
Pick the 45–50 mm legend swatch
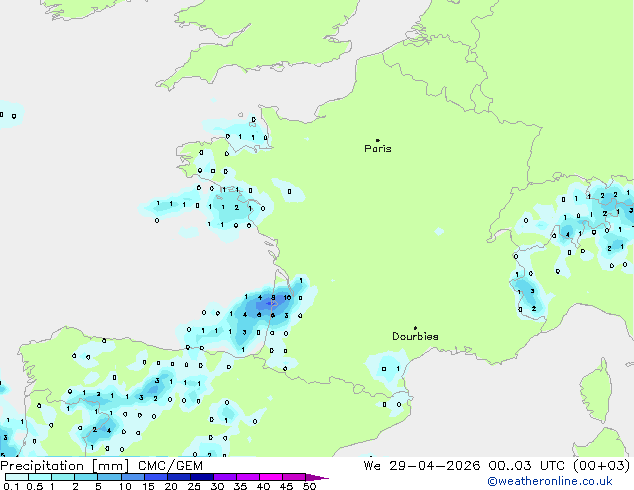click(294, 477)
